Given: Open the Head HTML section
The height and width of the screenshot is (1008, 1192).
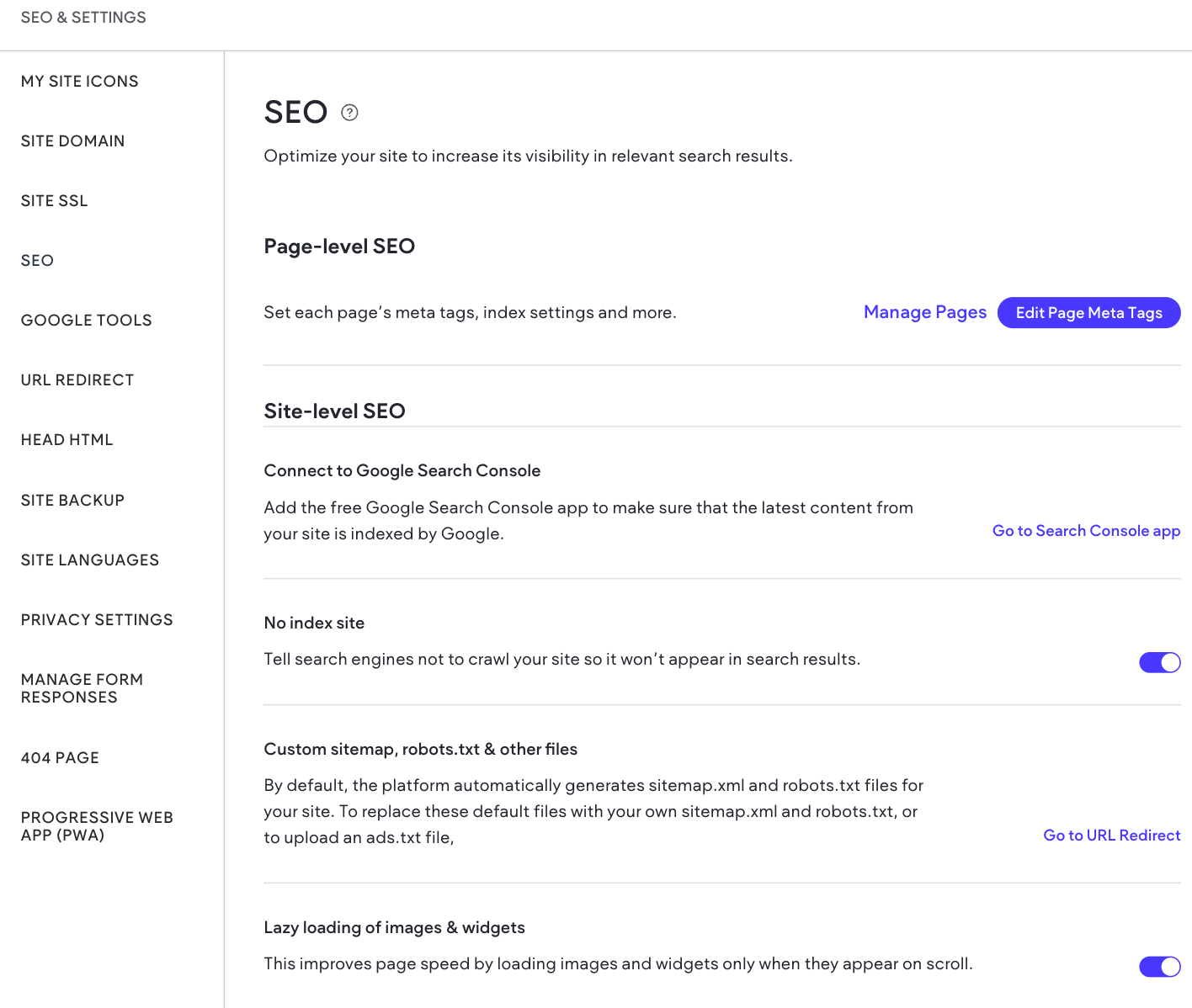Looking at the screenshot, I should pos(67,440).
